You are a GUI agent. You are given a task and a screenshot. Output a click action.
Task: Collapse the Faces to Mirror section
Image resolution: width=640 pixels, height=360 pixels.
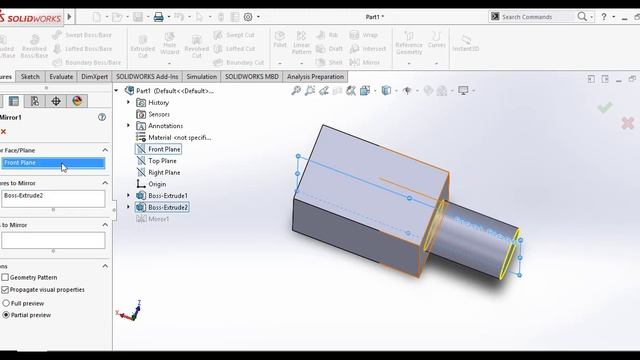tap(105, 225)
